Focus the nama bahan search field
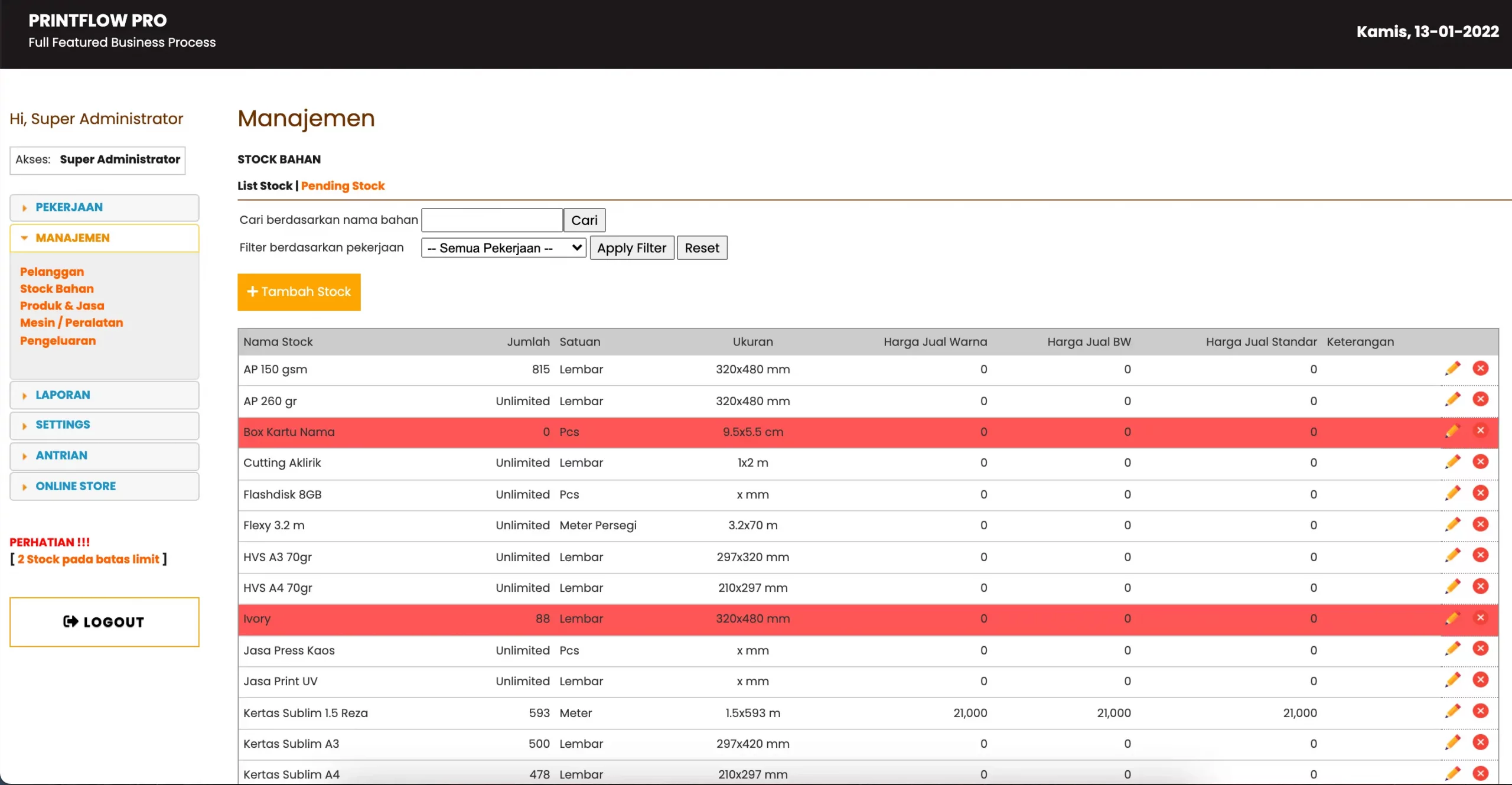Viewport: 1512px width, 785px height. [491, 220]
